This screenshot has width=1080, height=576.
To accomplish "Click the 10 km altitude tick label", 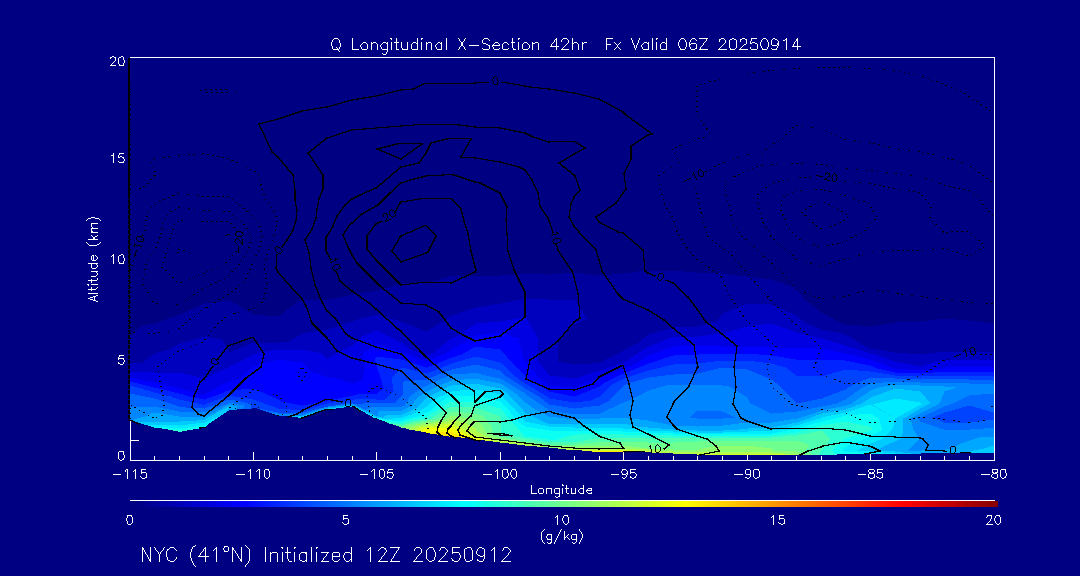I will coord(115,259).
